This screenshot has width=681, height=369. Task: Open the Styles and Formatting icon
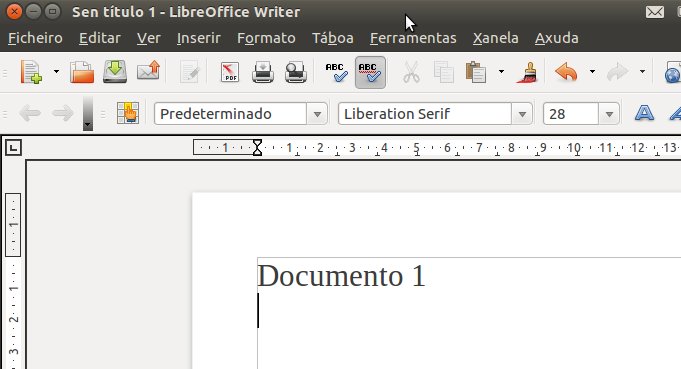pos(128,113)
